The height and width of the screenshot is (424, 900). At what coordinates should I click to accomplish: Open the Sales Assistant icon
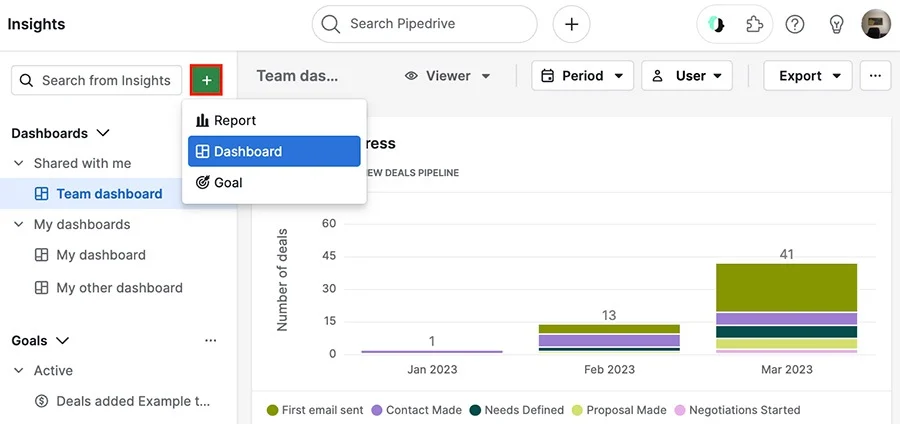[716, 25]
